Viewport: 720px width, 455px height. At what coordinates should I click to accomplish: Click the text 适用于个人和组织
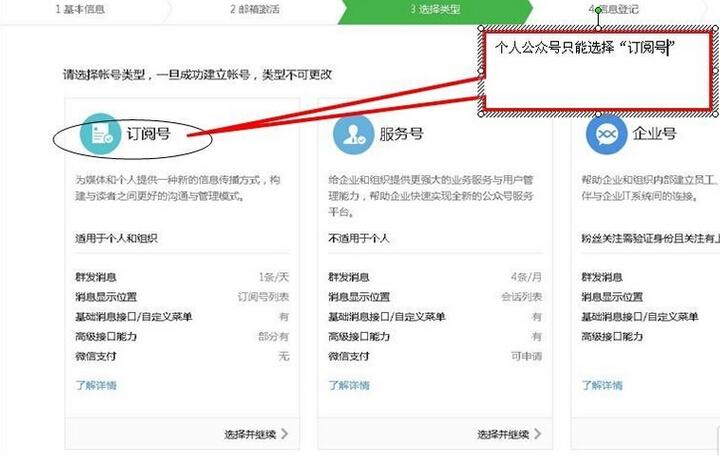[x=117, y=238]
